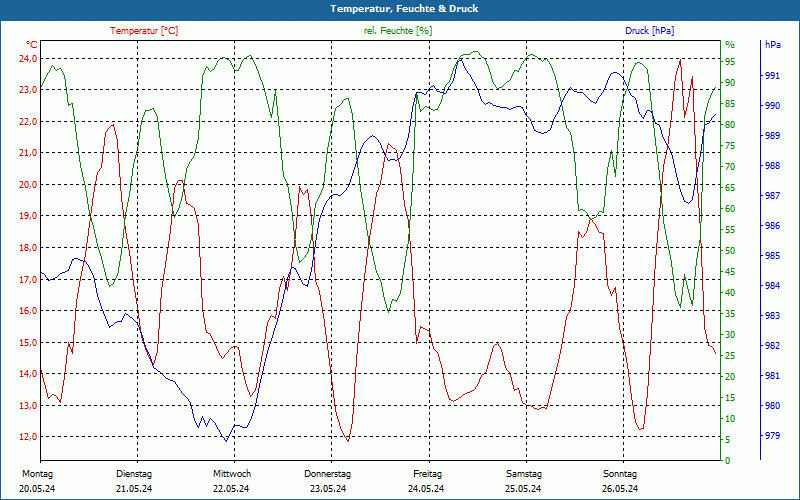This screenshot has width=800, height=500.
Task: Click the '%' unit label on humidity axis
Action: [x=730, y=45]
